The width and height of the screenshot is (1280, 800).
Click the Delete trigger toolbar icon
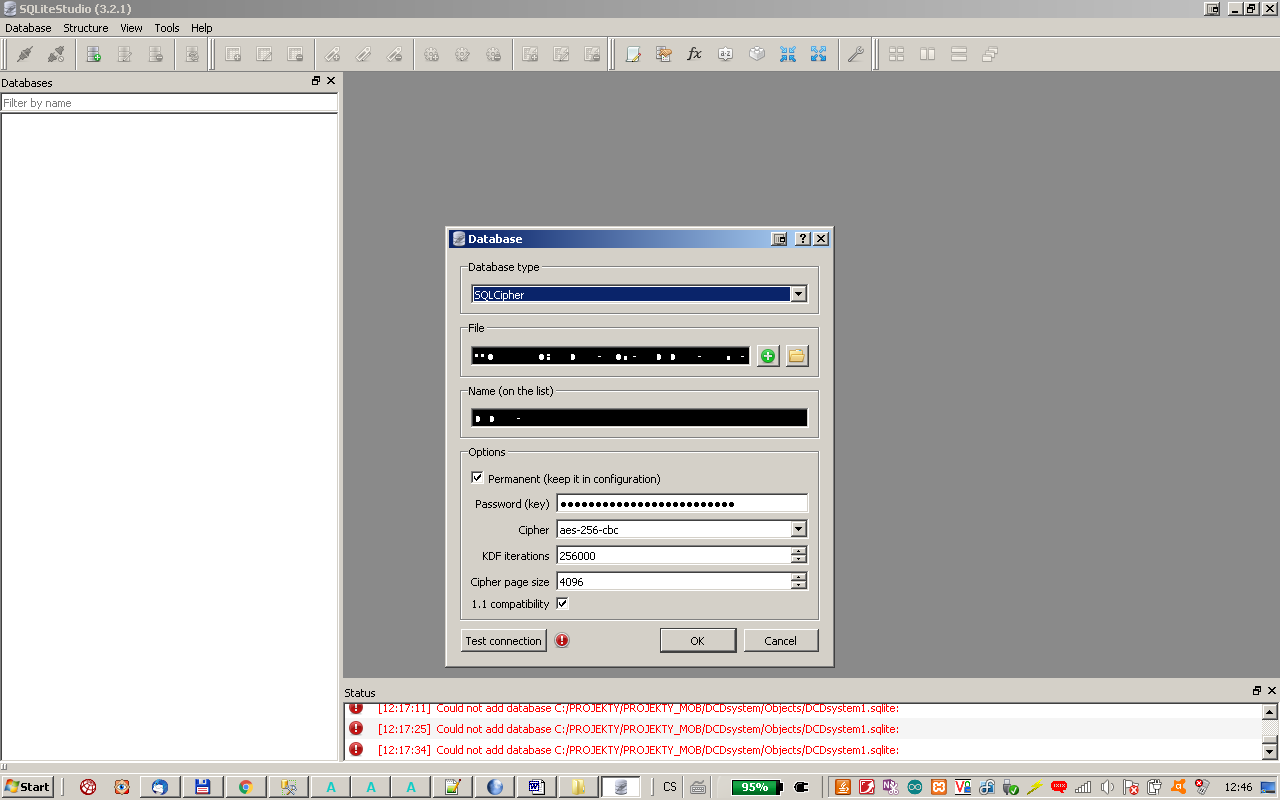[x=493, y=54]
